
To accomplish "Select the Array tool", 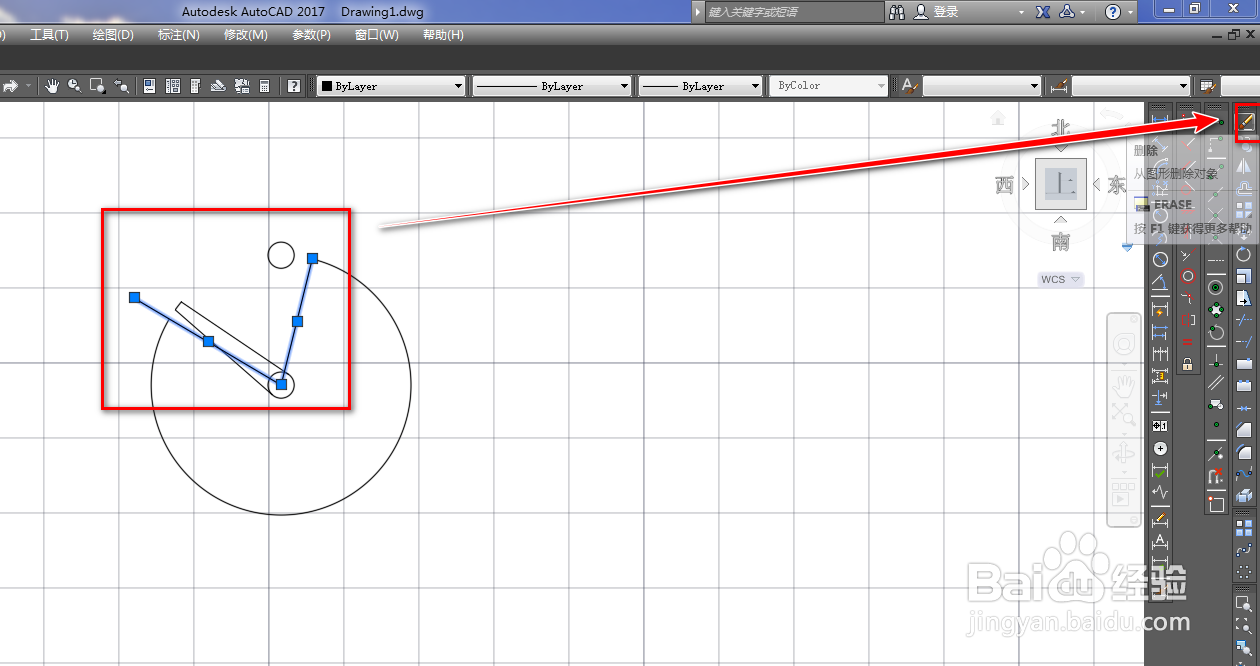I will 1244,210.
